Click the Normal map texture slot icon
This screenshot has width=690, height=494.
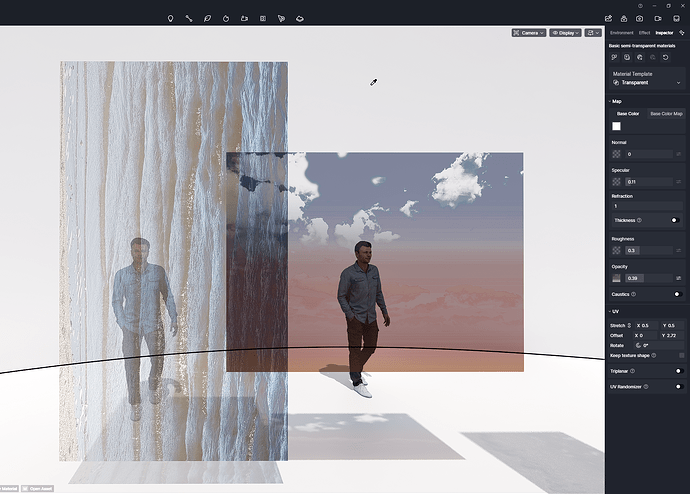point(616,154)
